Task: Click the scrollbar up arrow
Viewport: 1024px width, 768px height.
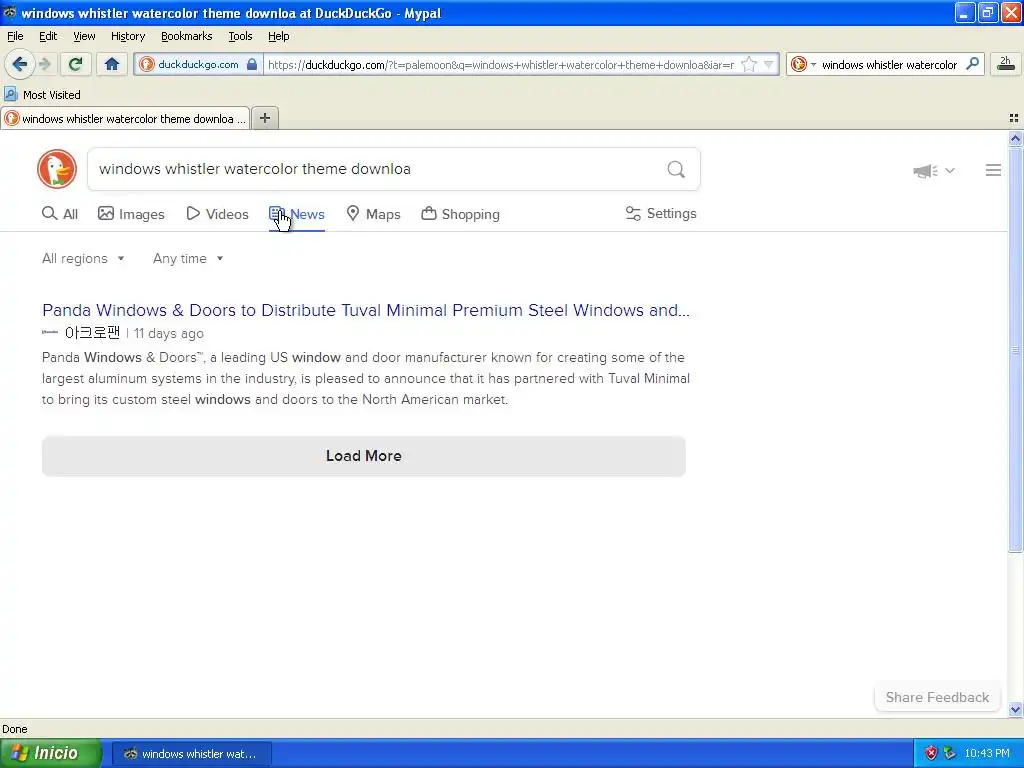Action: click(1015, 138)
